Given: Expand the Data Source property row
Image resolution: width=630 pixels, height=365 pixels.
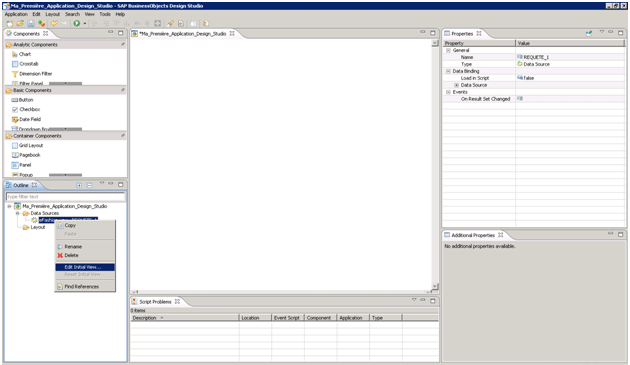Looking at the screenshot, I should 456,85.
